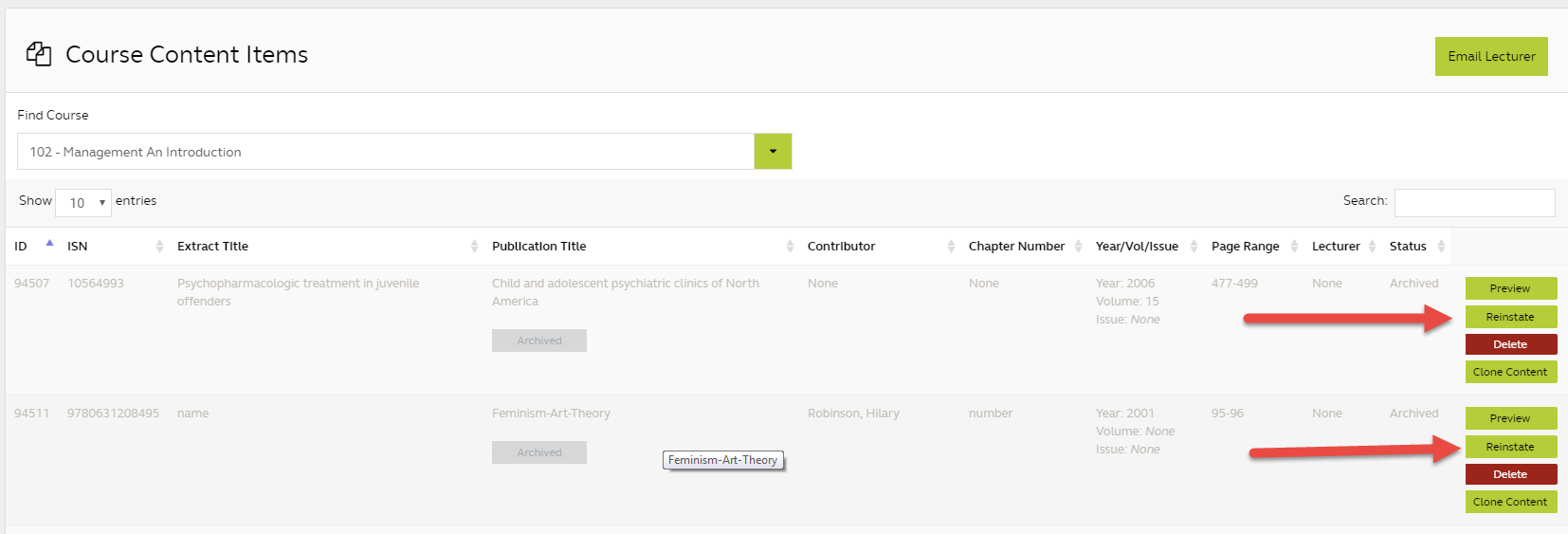Focus the Search input field

click(1474, 203)
